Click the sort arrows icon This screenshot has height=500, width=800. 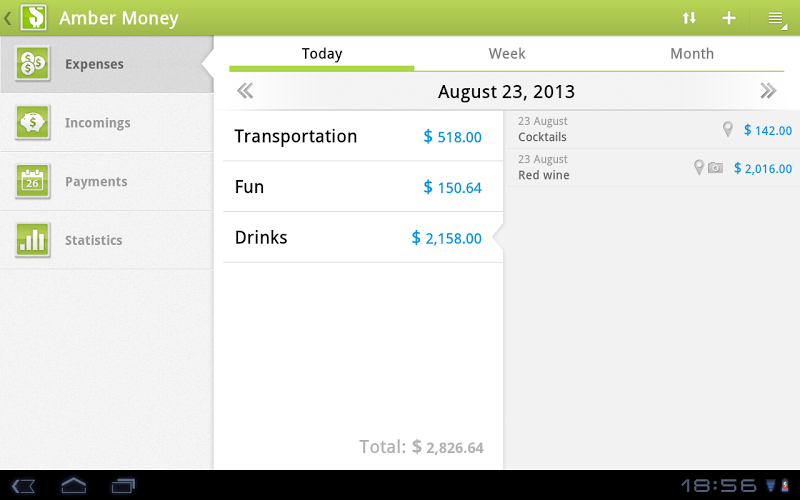(689, 18)
